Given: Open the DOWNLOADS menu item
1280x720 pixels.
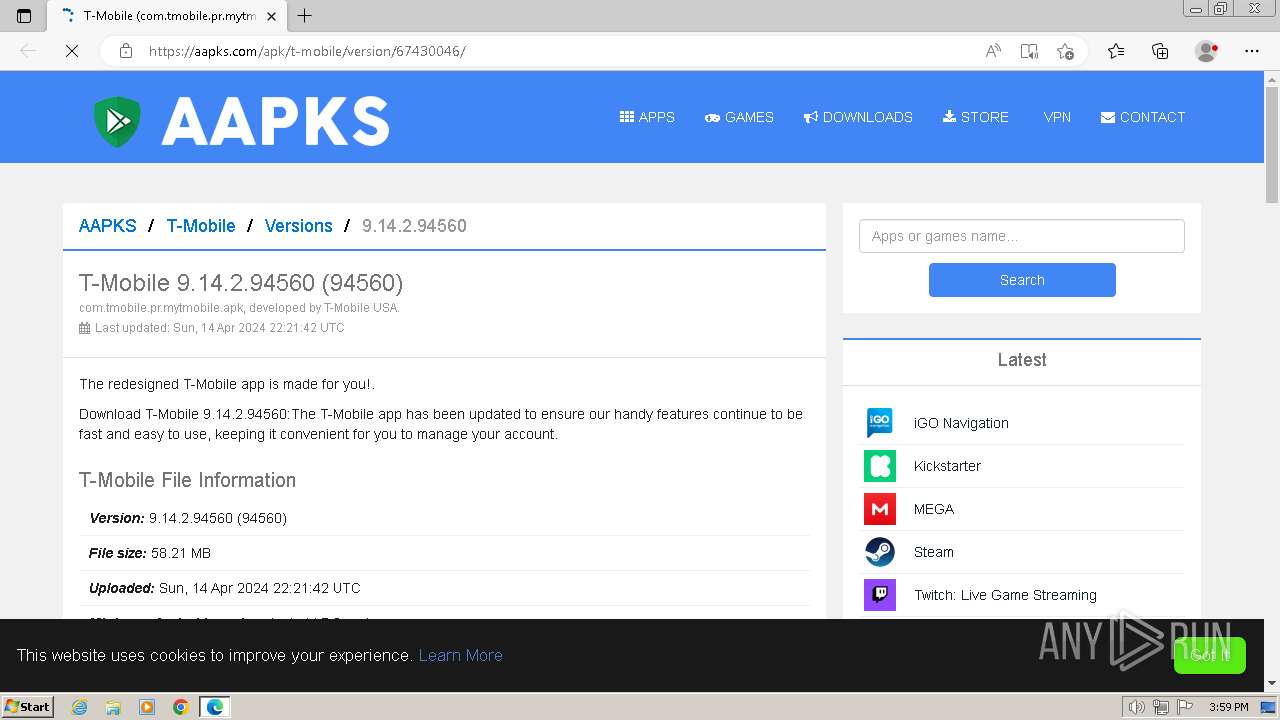Looking at the screenshot, I should 858,117.
